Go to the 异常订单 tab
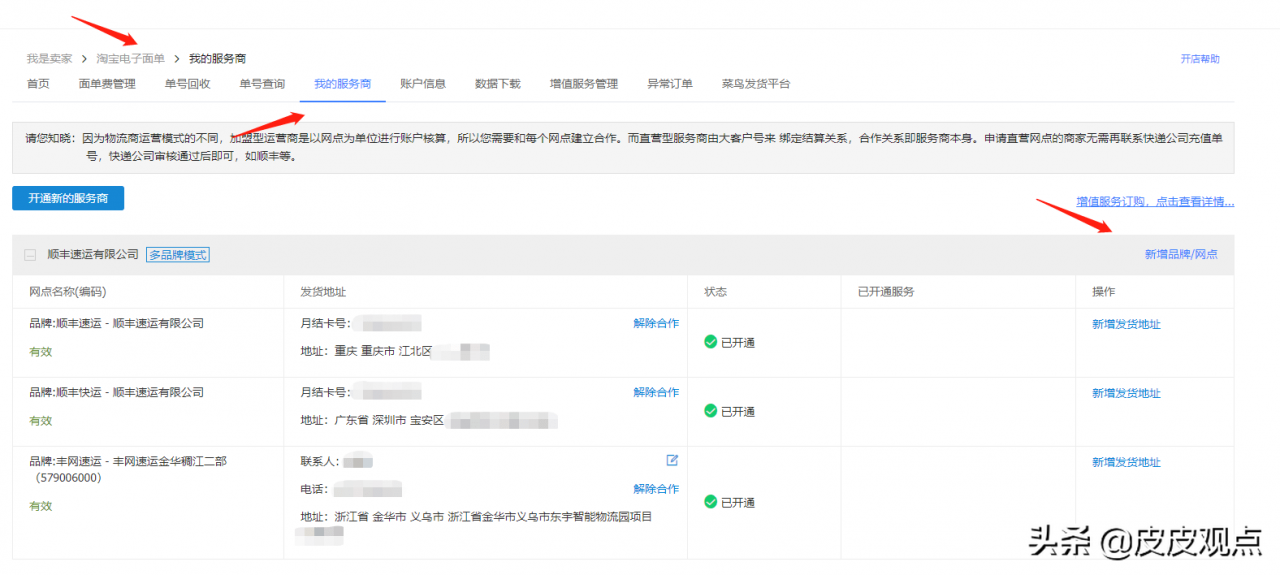1280x575 pixels. pos(670,84)
